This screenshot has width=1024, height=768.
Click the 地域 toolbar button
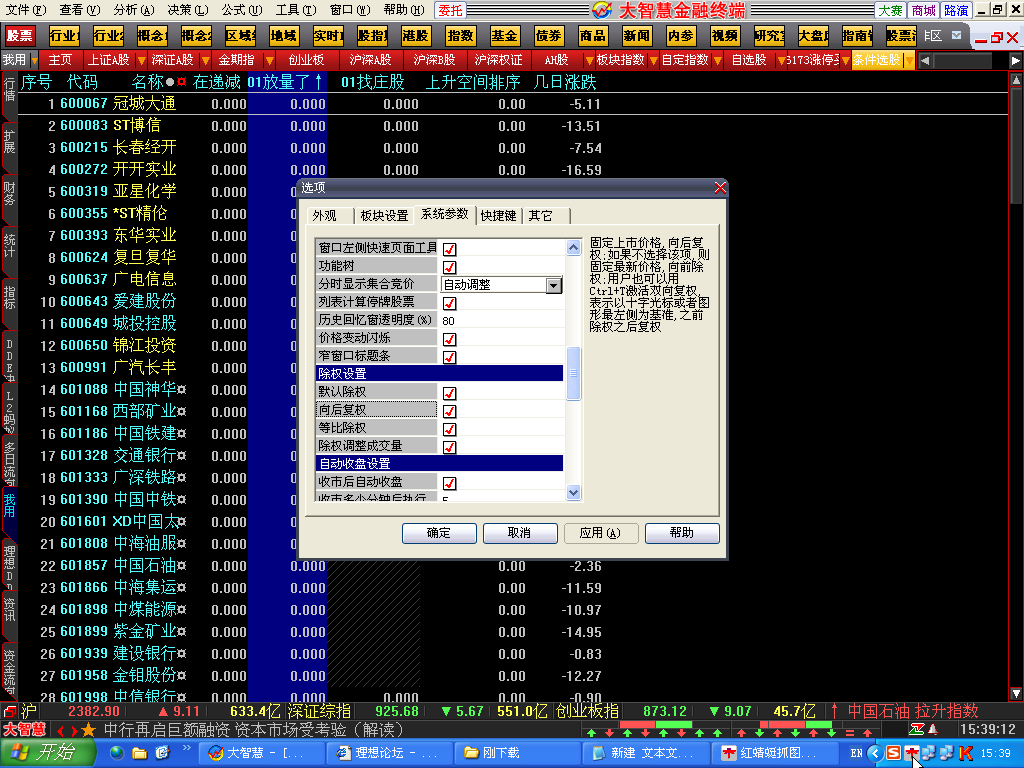(x=283, y=35)
